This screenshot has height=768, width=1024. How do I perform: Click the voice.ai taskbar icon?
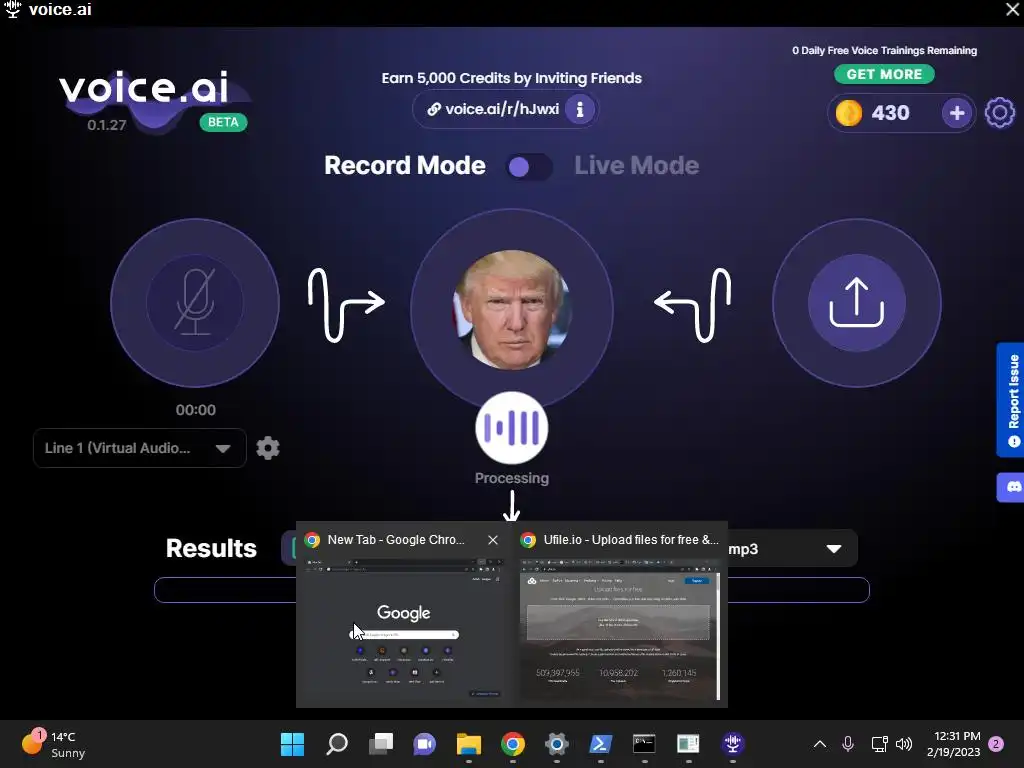pos(733,744)
